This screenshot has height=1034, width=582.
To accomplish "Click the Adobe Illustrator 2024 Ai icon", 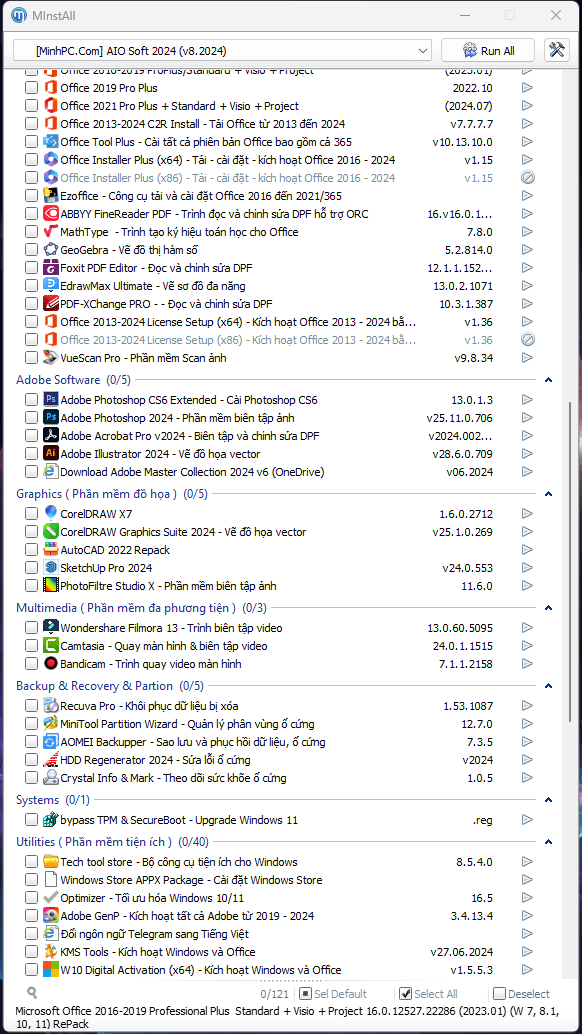I will point(50,454).
